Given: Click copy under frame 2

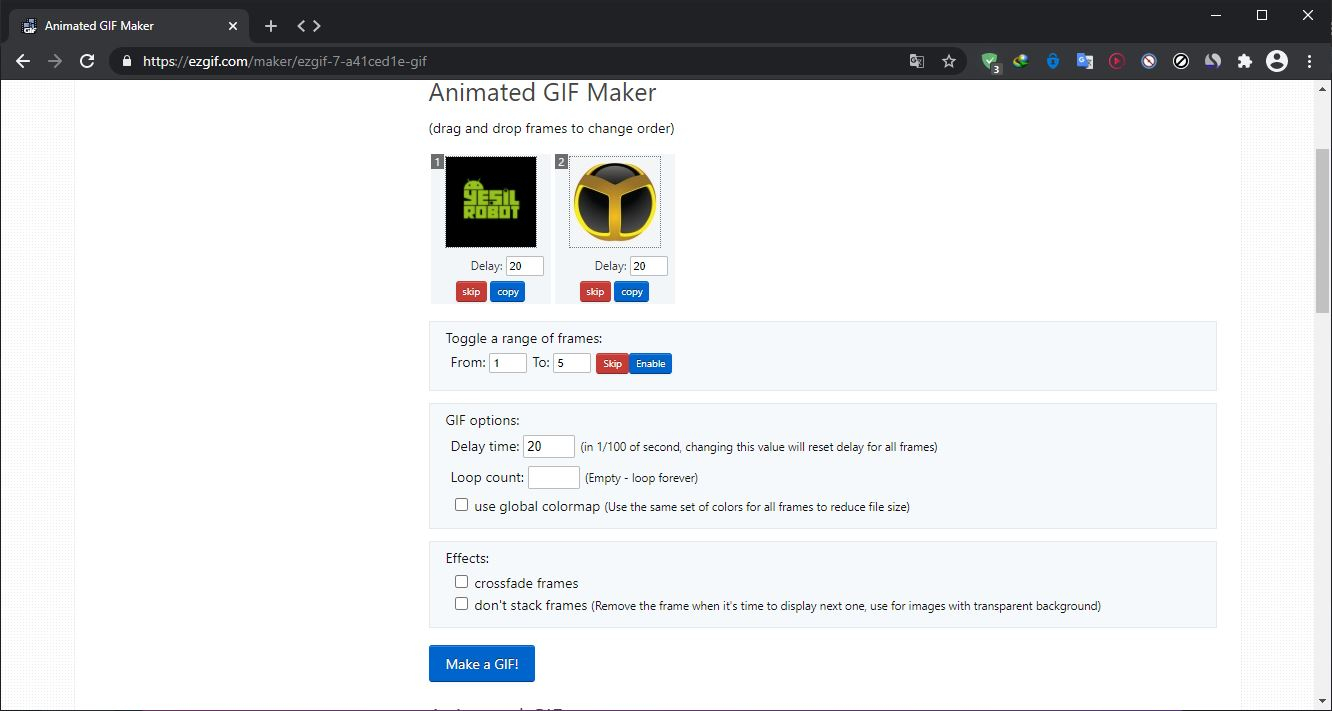Looking at the screenshot, I should tap(631, 292).
